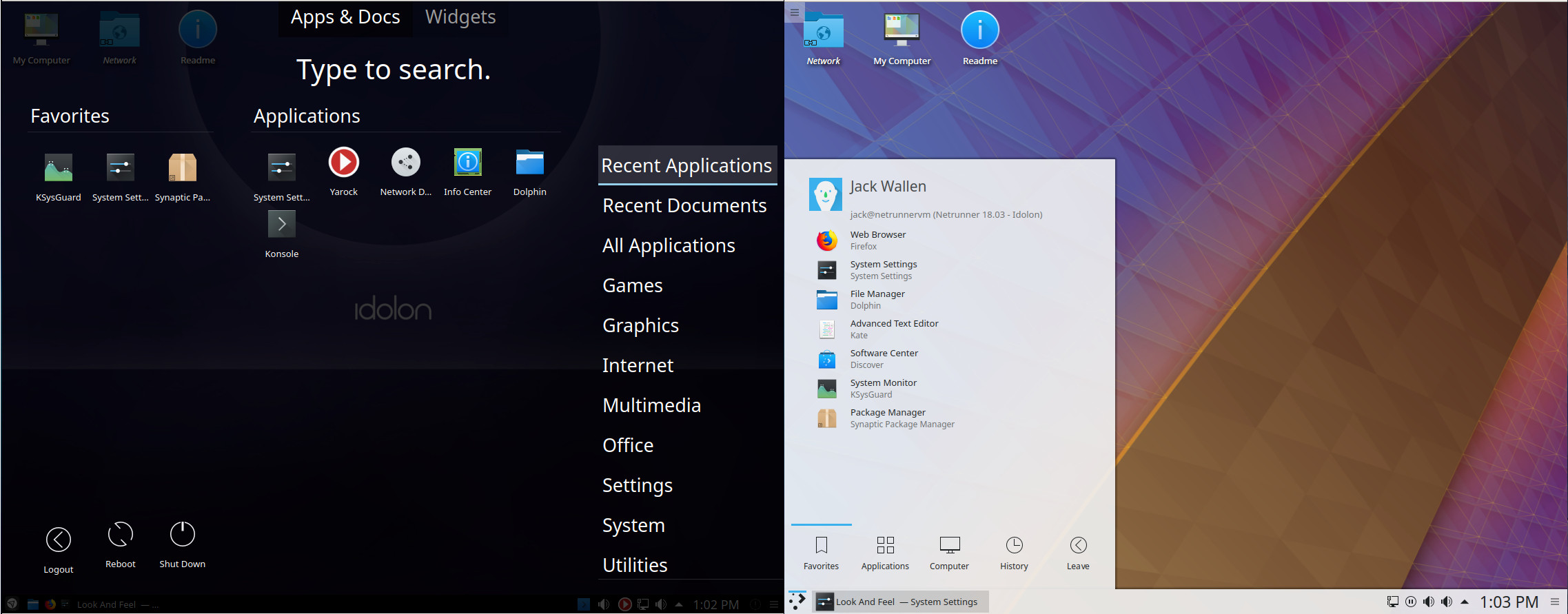Viewport: 1568px width, 614px height.
Task: Launch System Settings under dashboard Favorites heading
Action: 121,177
